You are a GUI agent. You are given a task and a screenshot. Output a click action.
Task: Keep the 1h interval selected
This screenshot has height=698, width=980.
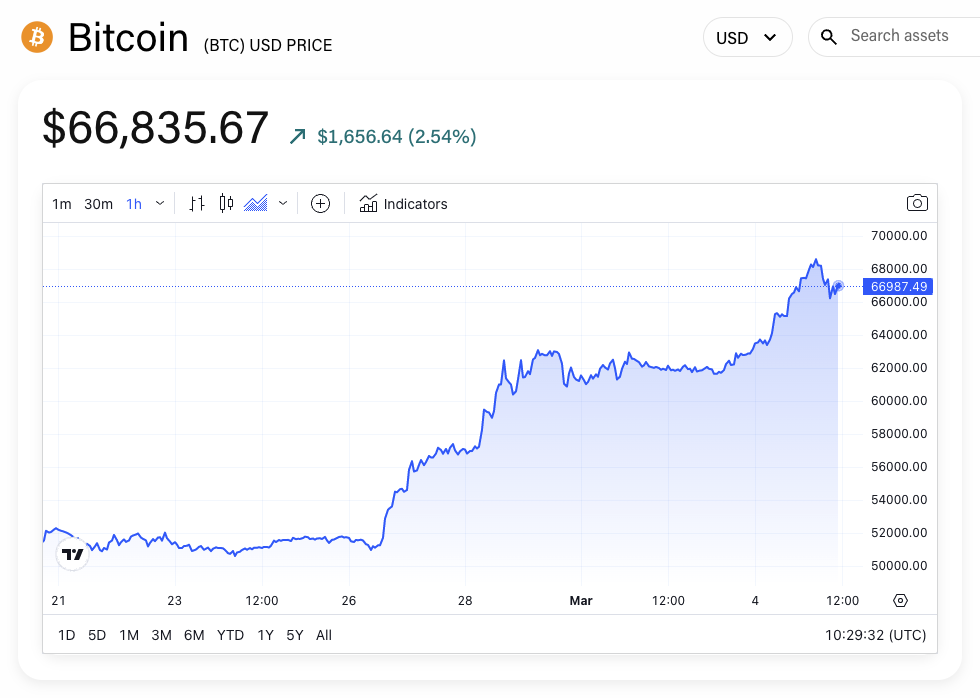tap(133, 203)
